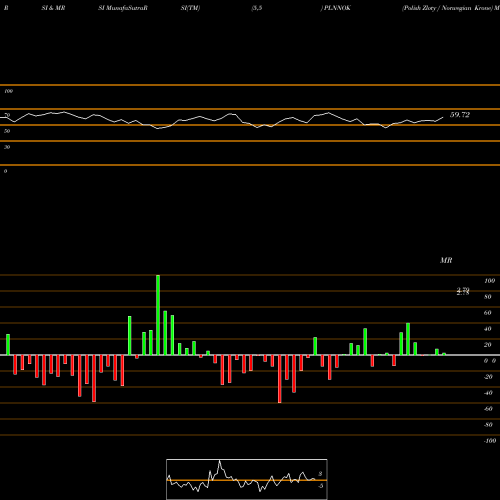Click the 50 label on the RSI axis
Image resolution: width=500 pixels, height=500 pixels.
tap(7, 131)
